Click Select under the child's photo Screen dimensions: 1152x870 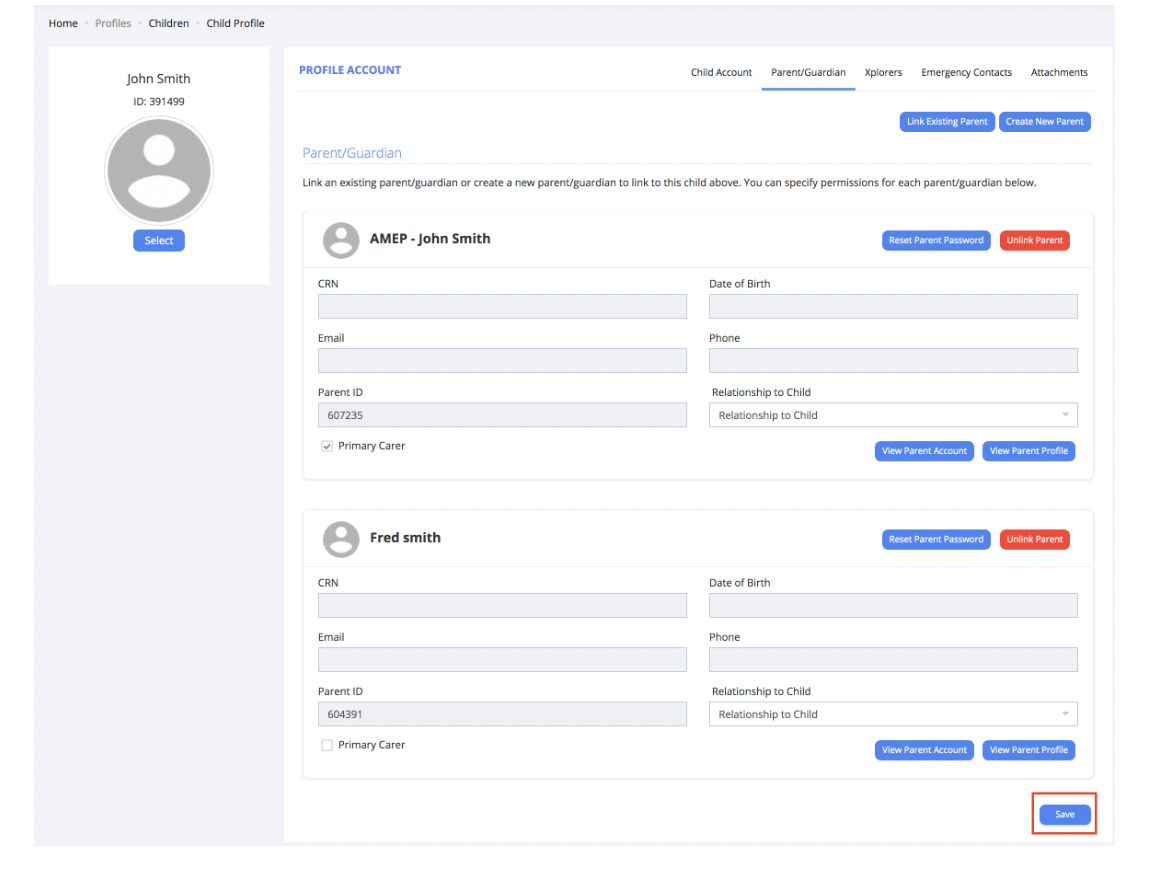[158, 240]
